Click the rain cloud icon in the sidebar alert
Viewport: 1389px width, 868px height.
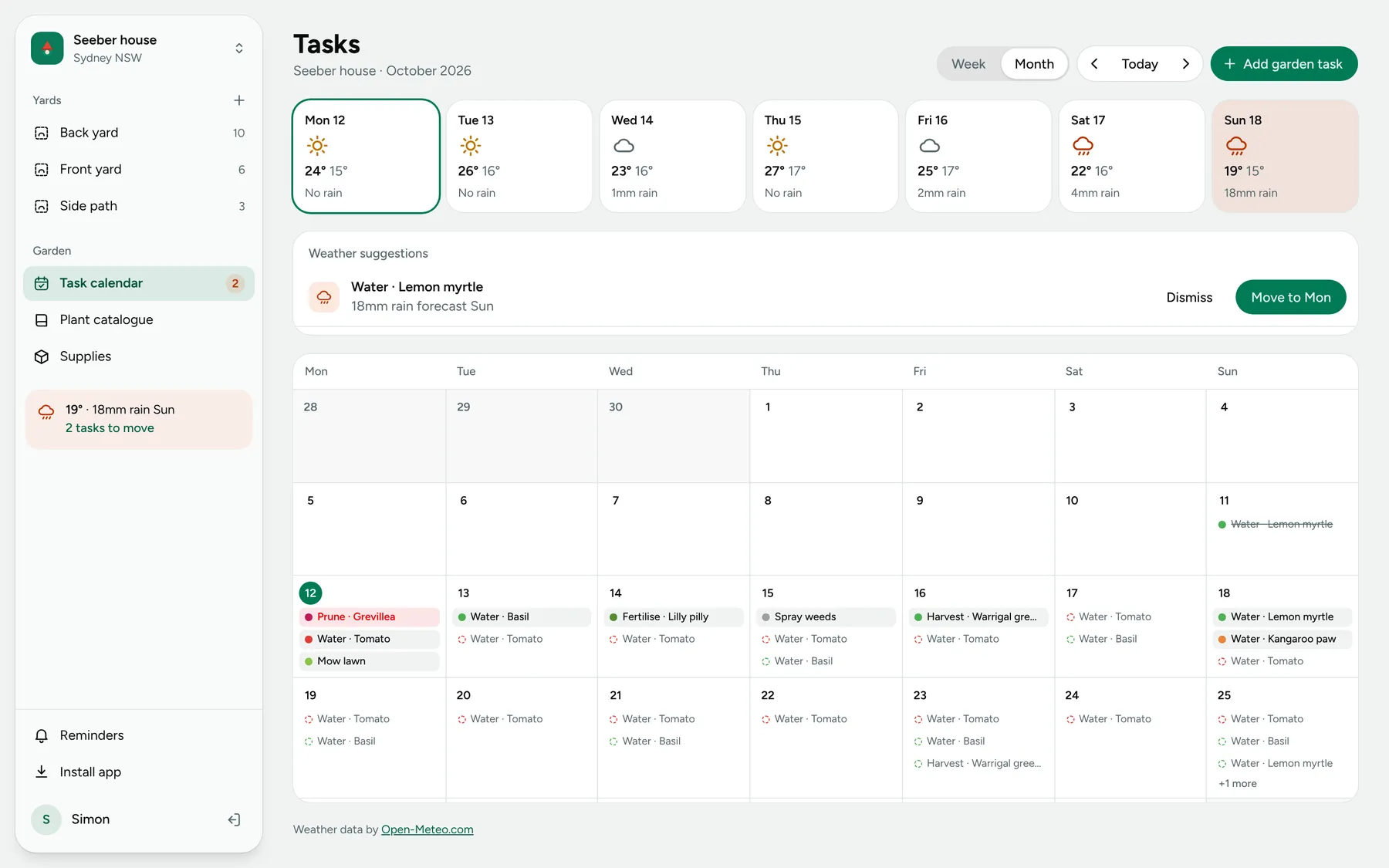click(x=46, y=411)
